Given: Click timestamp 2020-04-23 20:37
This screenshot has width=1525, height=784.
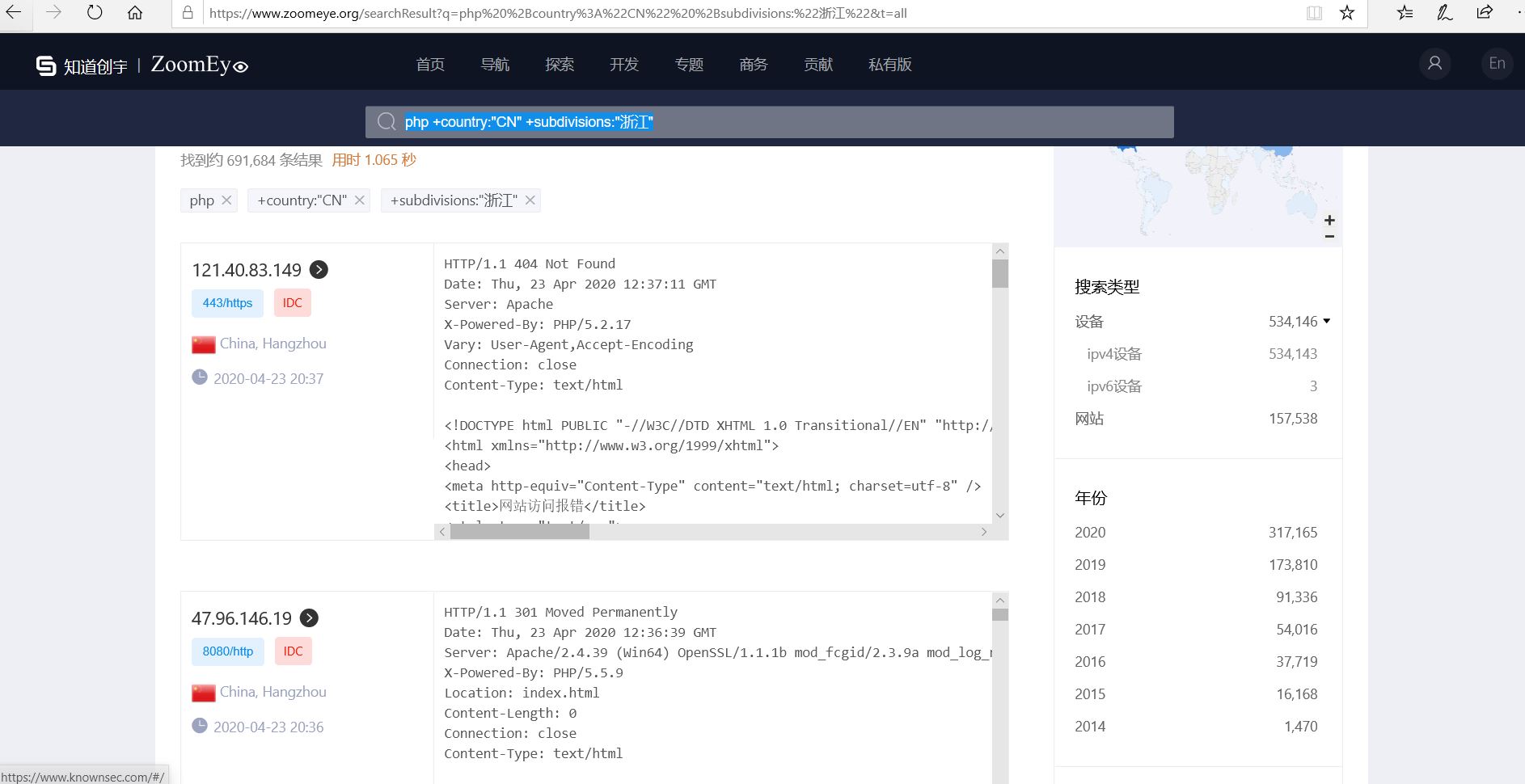Looking at the screenshot, I should pos(268,378).
